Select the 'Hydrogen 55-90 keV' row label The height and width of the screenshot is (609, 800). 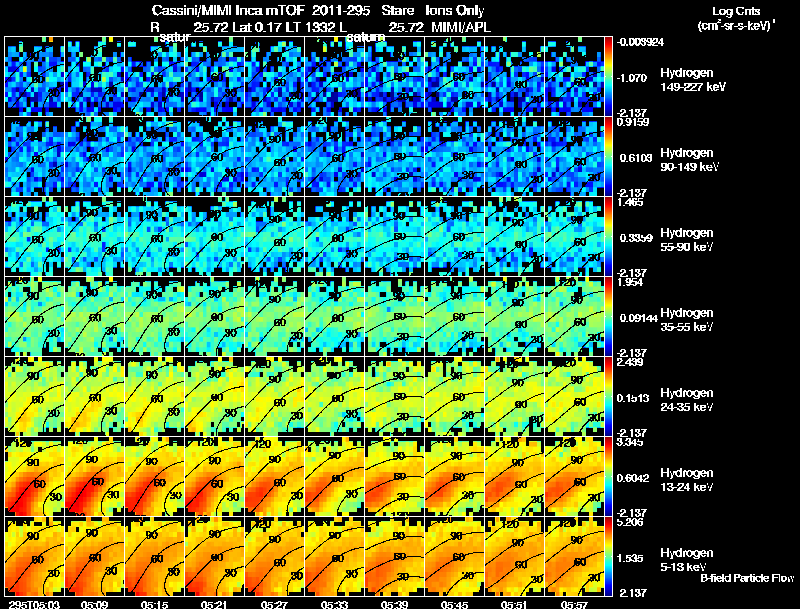(x=687, y=240)
